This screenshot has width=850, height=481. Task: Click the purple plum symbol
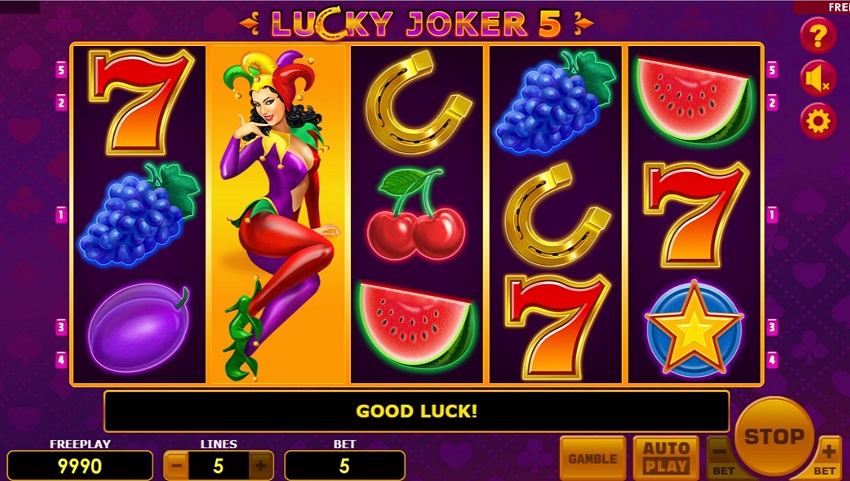pos(139,327)
